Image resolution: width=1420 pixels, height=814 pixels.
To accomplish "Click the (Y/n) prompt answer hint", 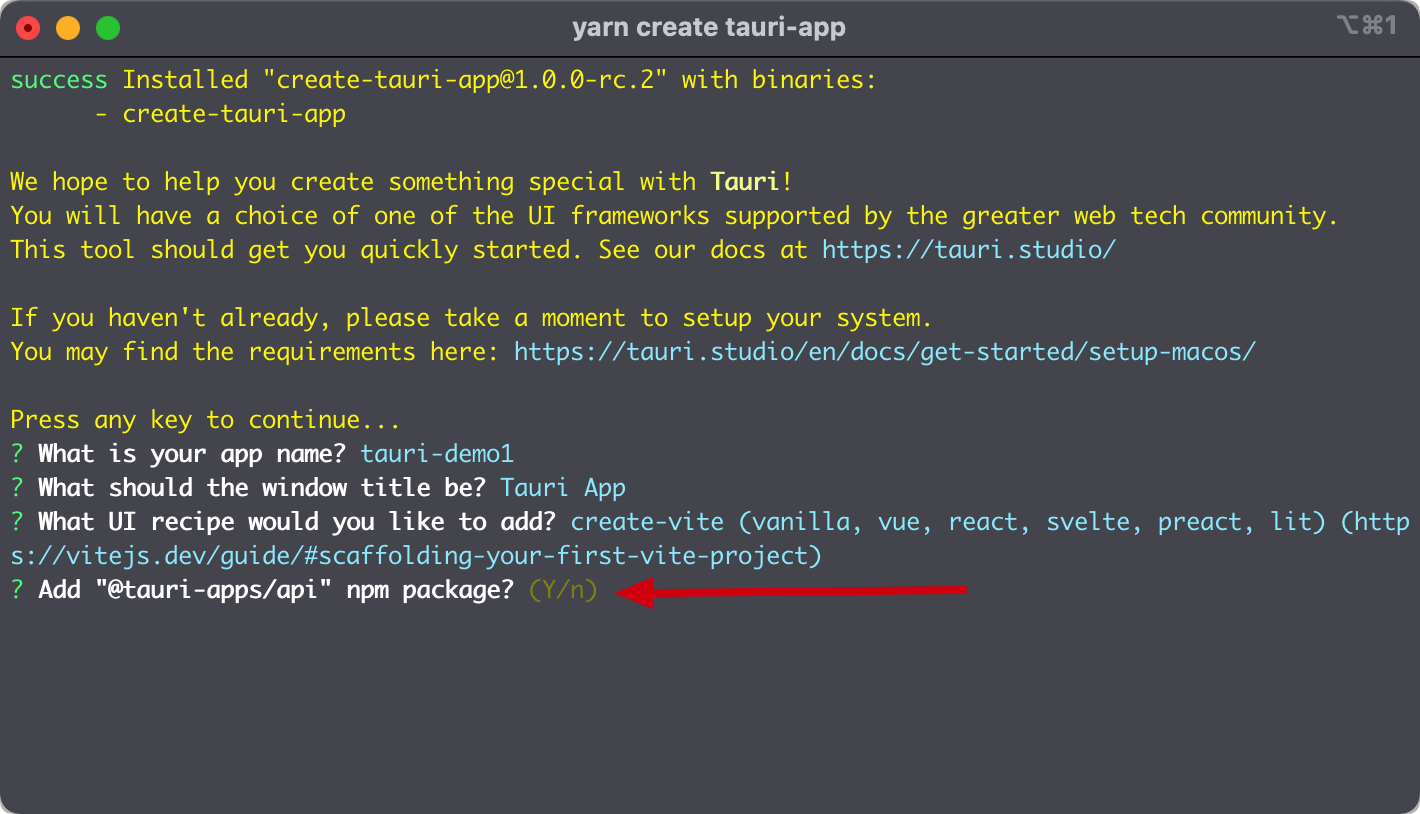I will (x=563, y=591).
